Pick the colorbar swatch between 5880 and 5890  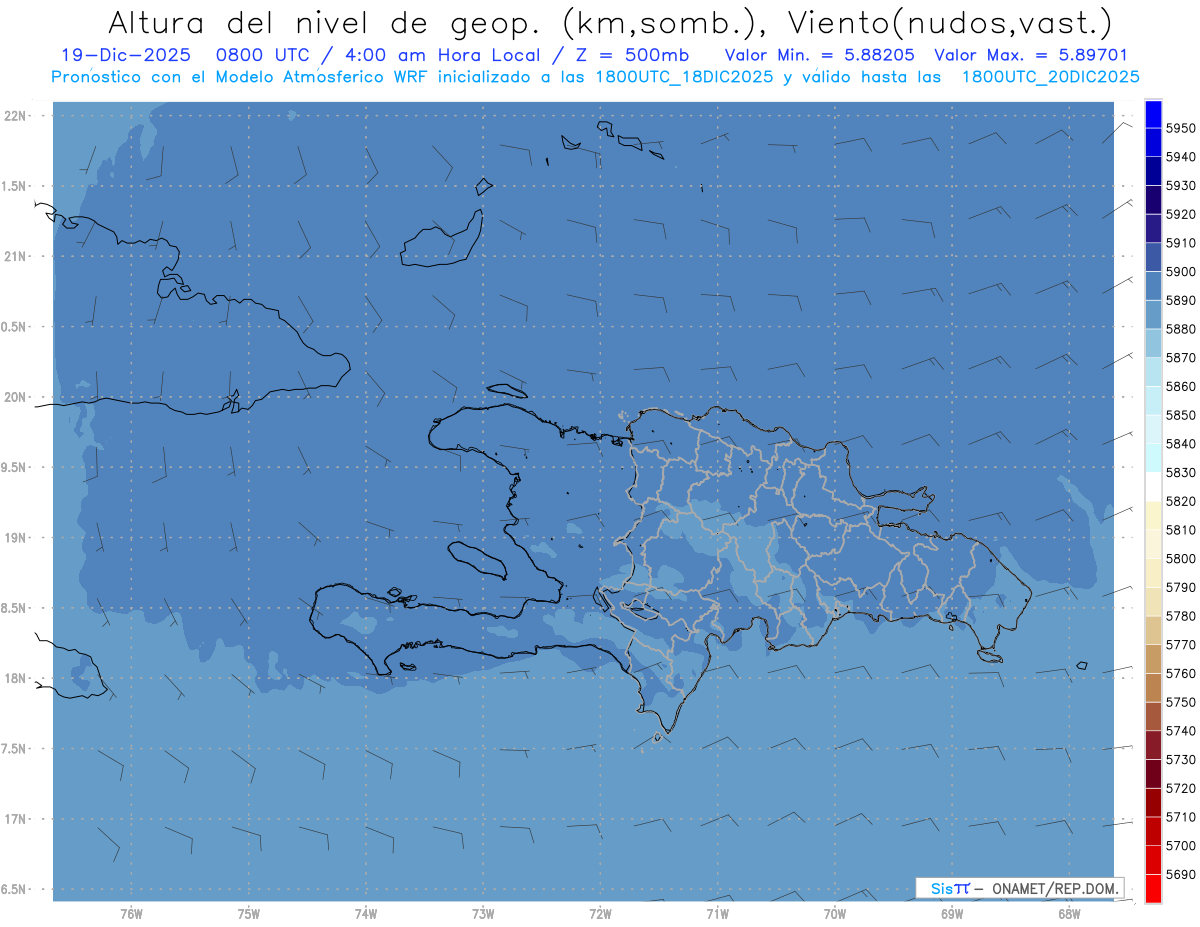(x=1153, y=314)
